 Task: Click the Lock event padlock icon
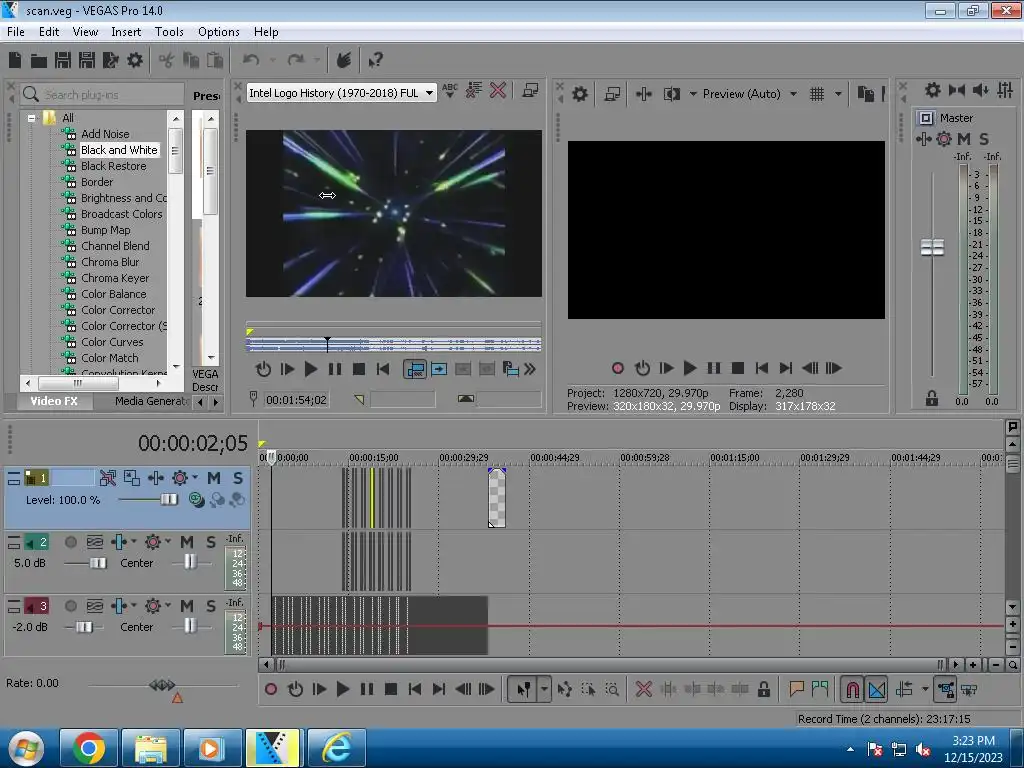point(763,689)
